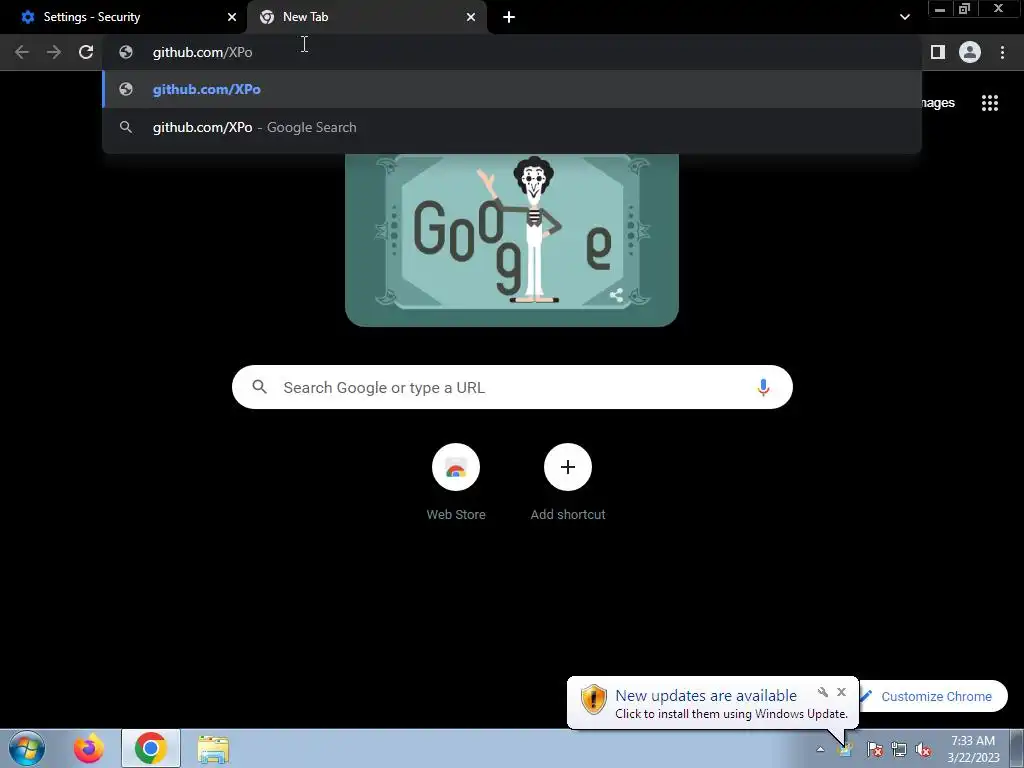Open Windows Explorer from the taskbar
Screen dimensions: 1024x768
point(213,749)
